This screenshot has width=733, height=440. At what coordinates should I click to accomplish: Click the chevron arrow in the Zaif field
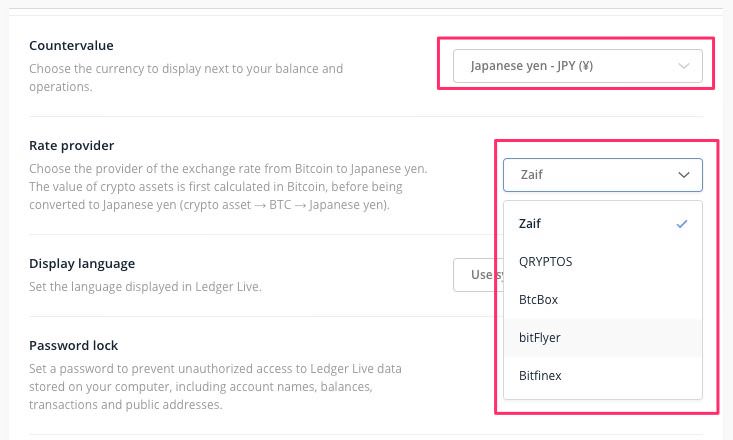(684, 174)
